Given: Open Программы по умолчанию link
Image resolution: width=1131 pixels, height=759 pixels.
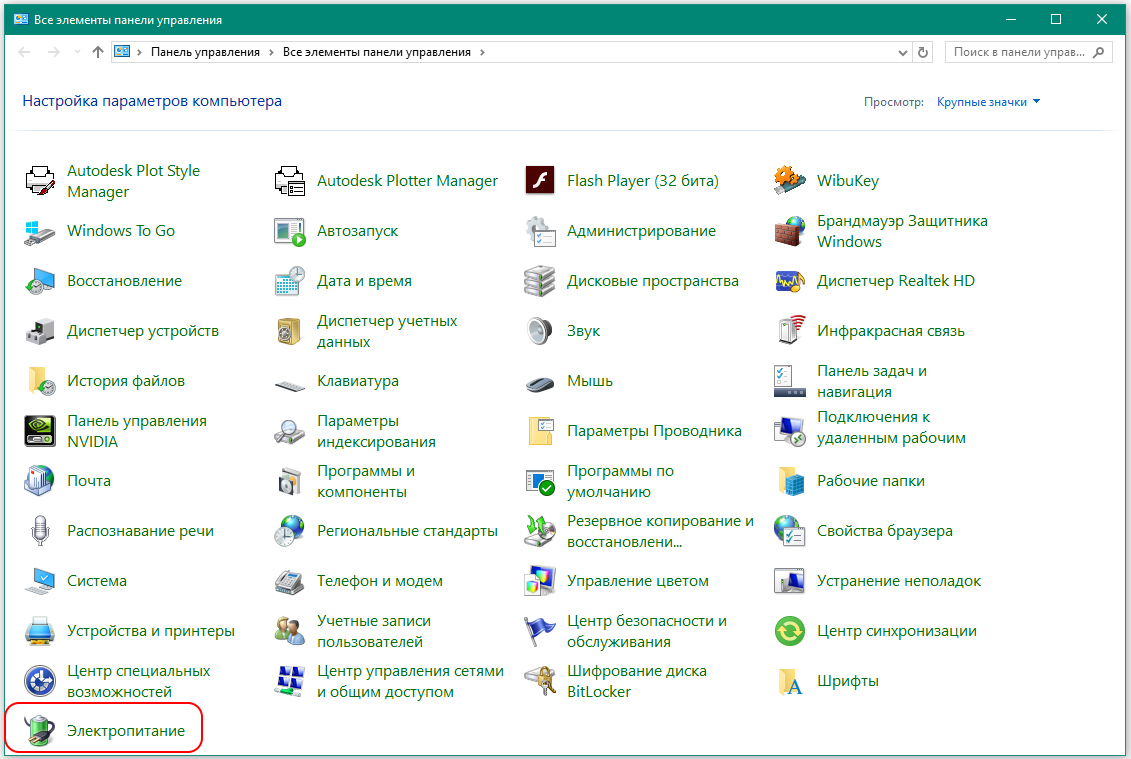Looking at the screenshot, I should (x=620, y=481).
